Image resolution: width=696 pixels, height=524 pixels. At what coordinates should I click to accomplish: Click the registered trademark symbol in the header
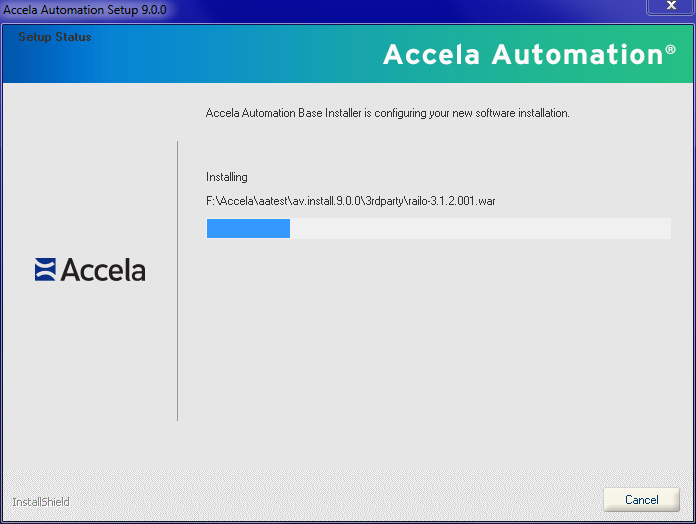pyautogui.click(x=670, y=50)
